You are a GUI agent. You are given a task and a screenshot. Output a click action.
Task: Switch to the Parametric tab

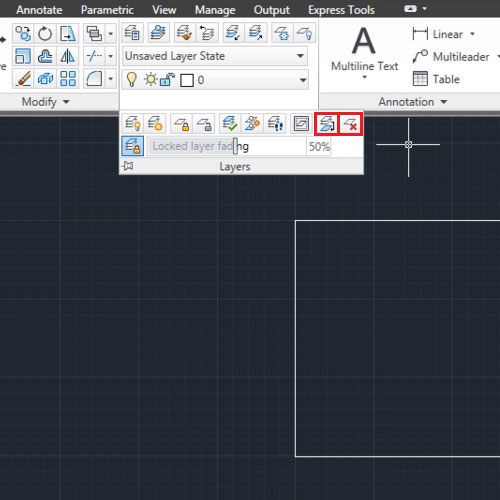click(107, 10)
